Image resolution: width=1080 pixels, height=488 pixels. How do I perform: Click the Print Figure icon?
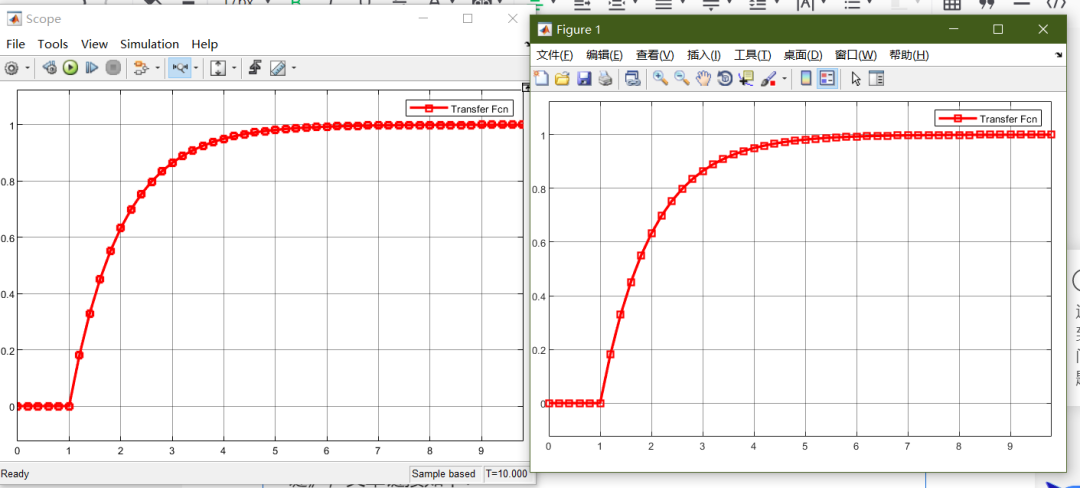(x=605, y=78)
